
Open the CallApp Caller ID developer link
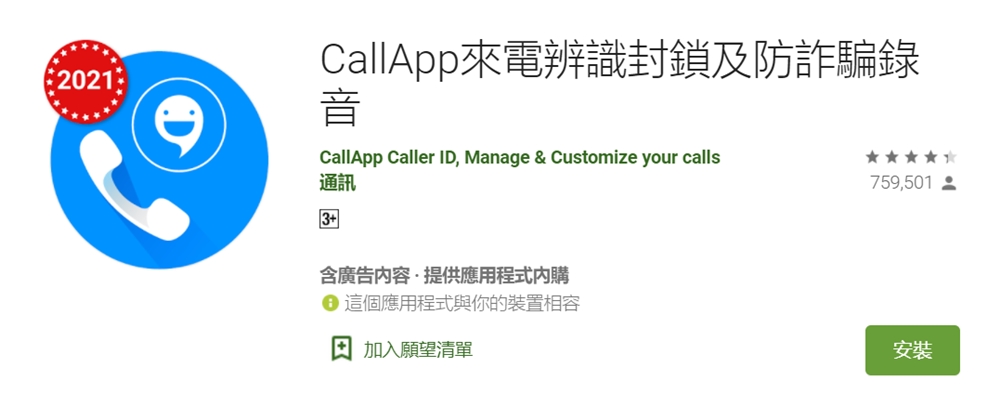coord(519,157)
